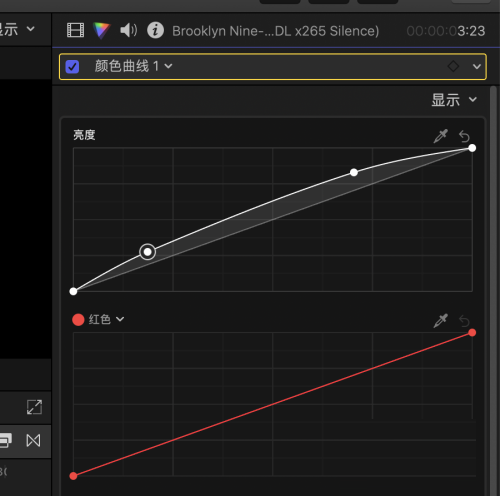Viewport: 500px width, 496px height.
Task: Disable the 颜色曲线 1 effect checkbox
Action: pos(72,66)
